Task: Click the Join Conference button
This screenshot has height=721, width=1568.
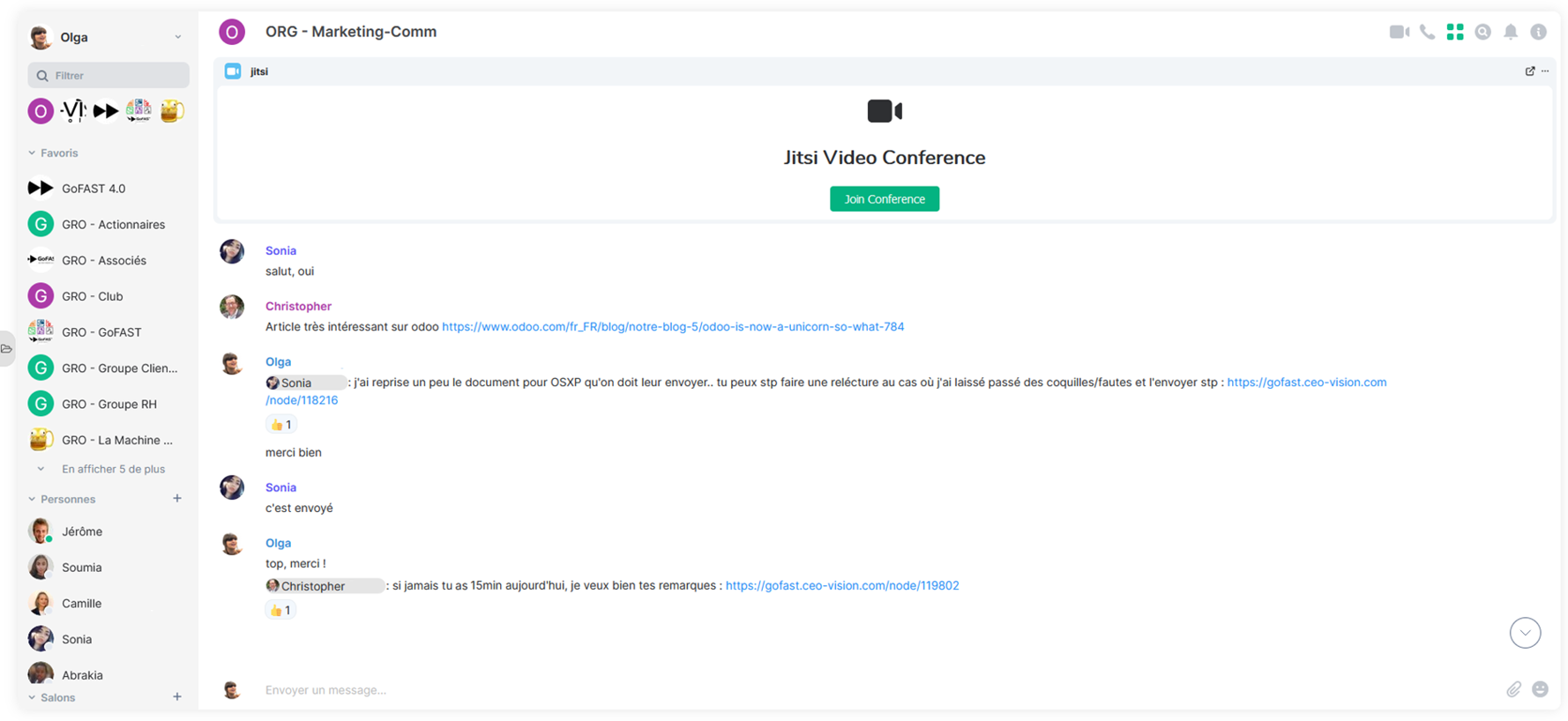Action: pos(884,199)
